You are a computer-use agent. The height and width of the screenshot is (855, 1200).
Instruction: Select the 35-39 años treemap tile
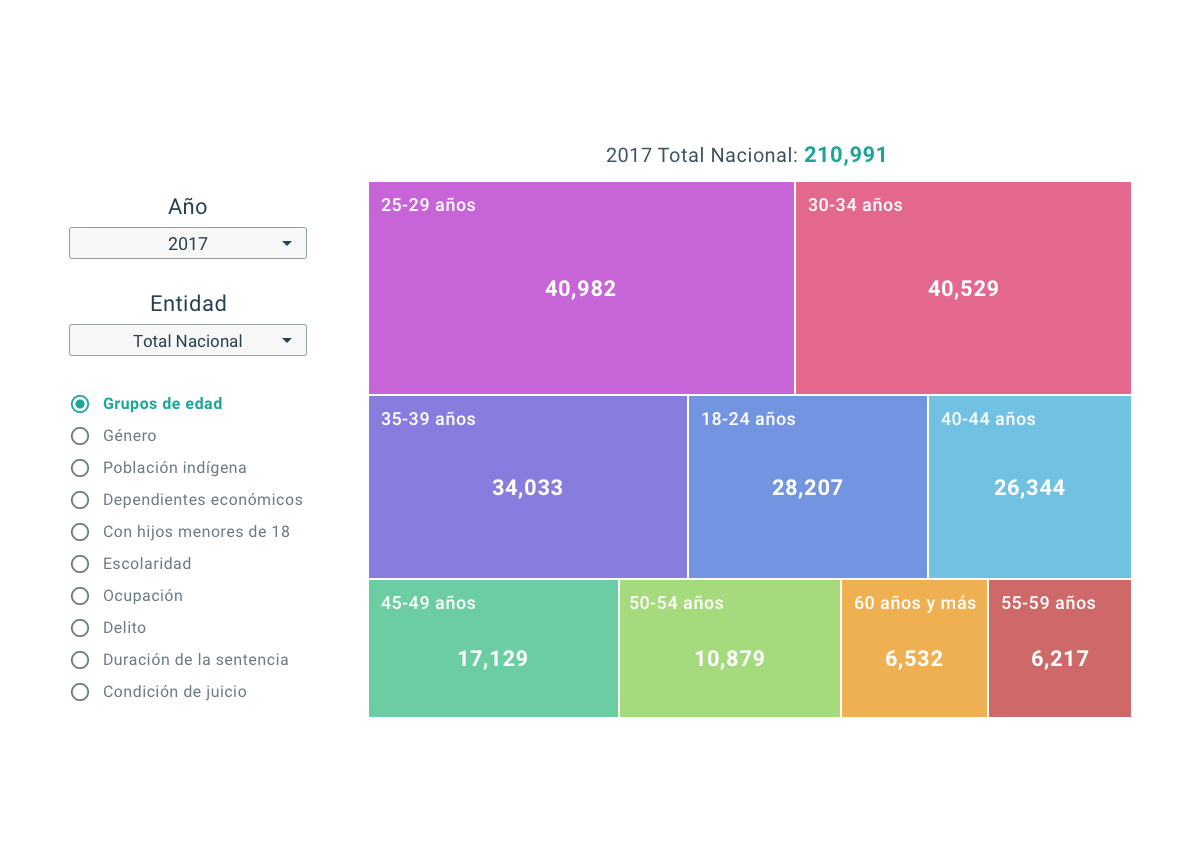tap(527, 487)
